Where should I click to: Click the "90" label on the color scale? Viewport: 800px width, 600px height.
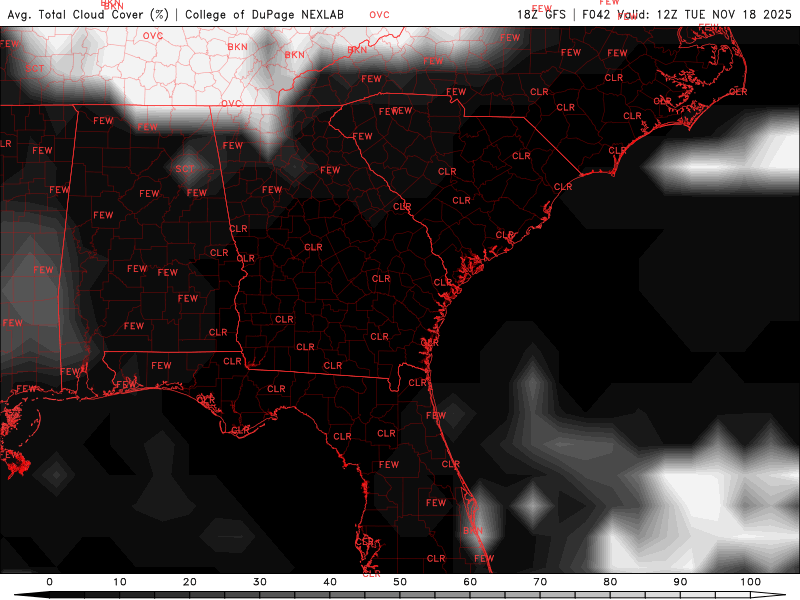point(680,582)
